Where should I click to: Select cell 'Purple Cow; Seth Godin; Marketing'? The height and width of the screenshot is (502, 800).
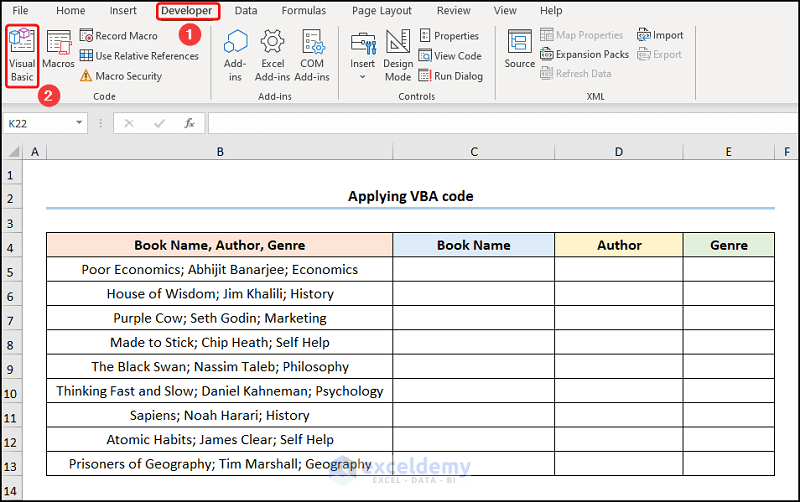tap(220, 318)
